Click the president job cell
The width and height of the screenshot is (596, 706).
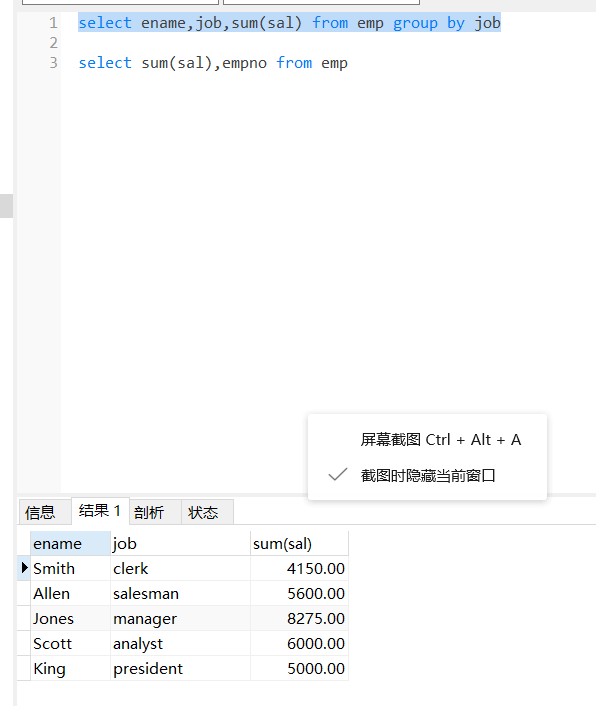(x=180, y=669)
